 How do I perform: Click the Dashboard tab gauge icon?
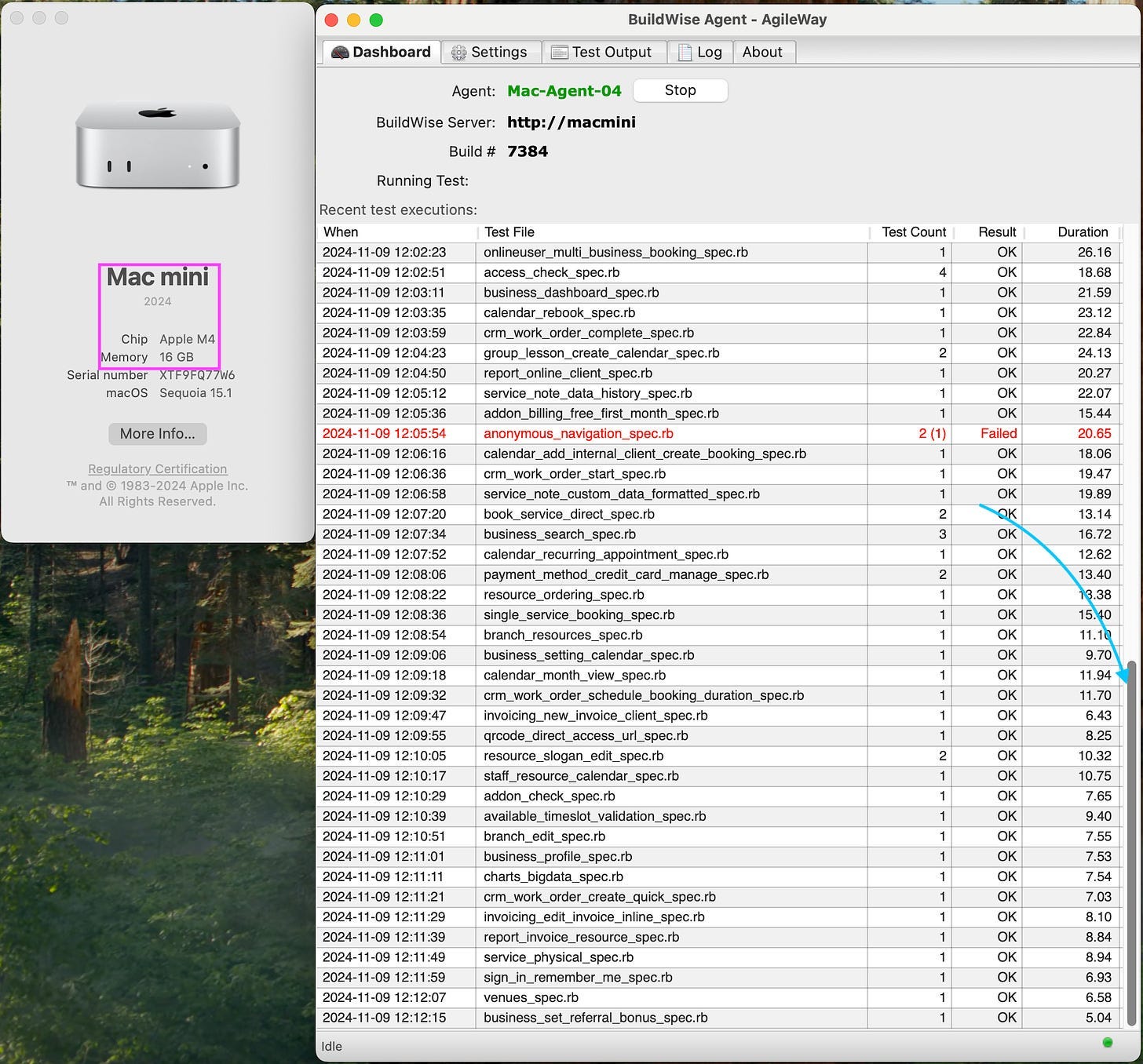click(x=340, y=53)
